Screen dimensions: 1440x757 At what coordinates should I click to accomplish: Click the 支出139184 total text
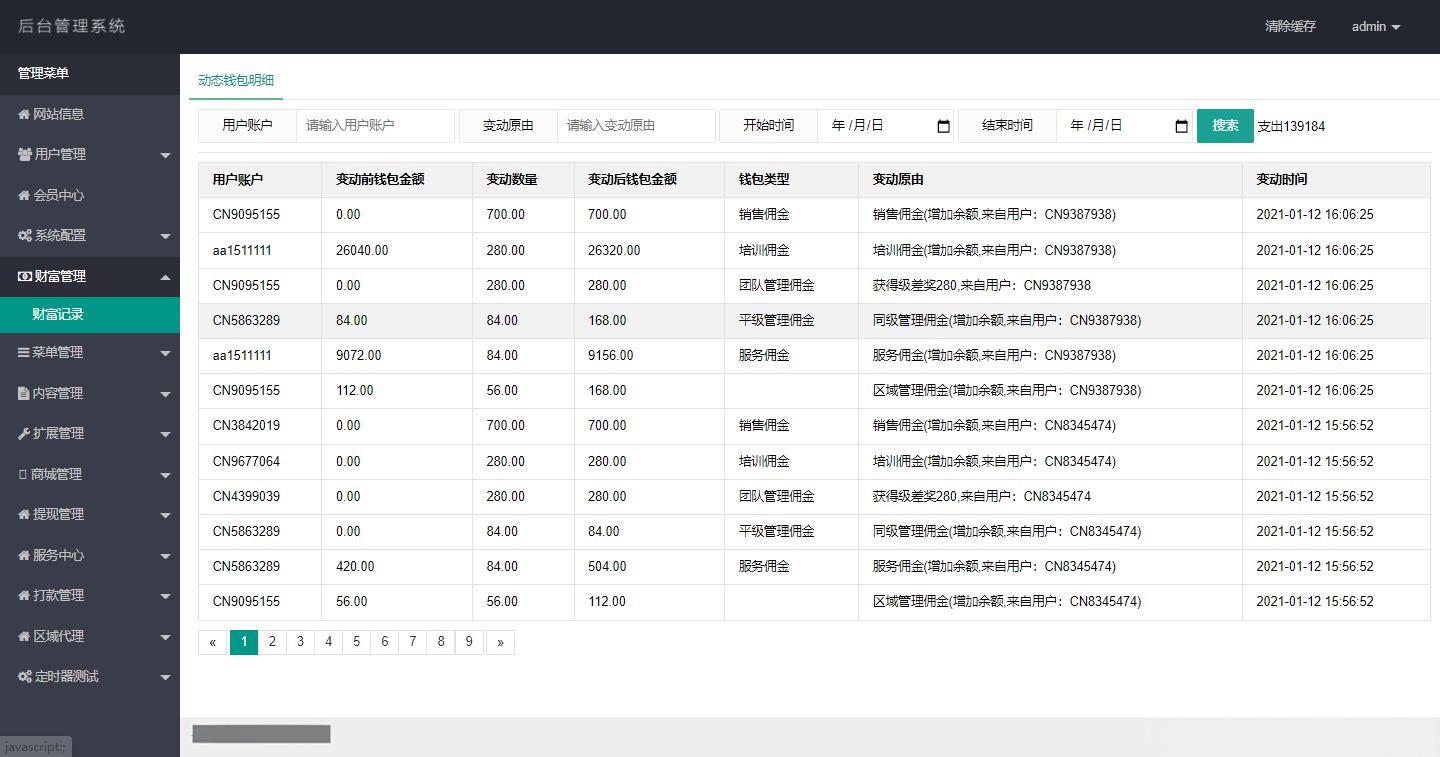point(1291,127)
